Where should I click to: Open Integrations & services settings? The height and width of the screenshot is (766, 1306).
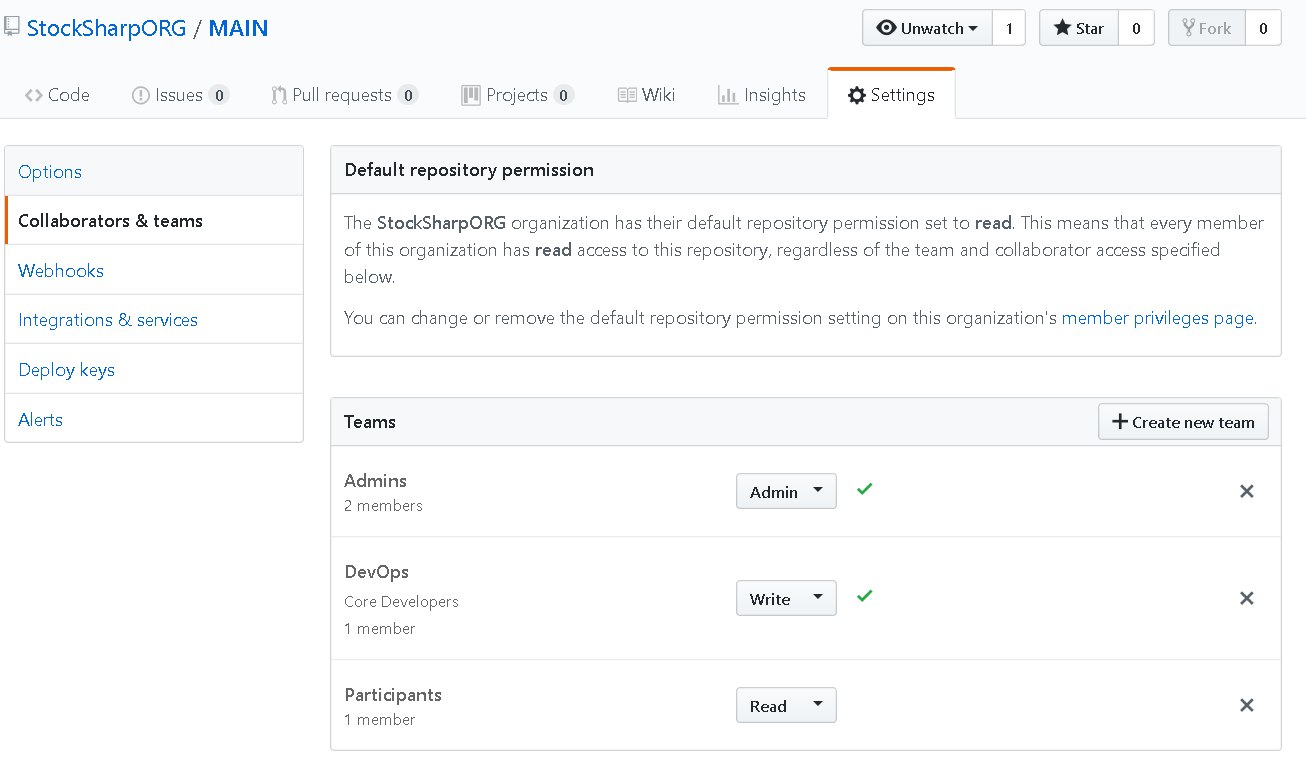[154, 320]
